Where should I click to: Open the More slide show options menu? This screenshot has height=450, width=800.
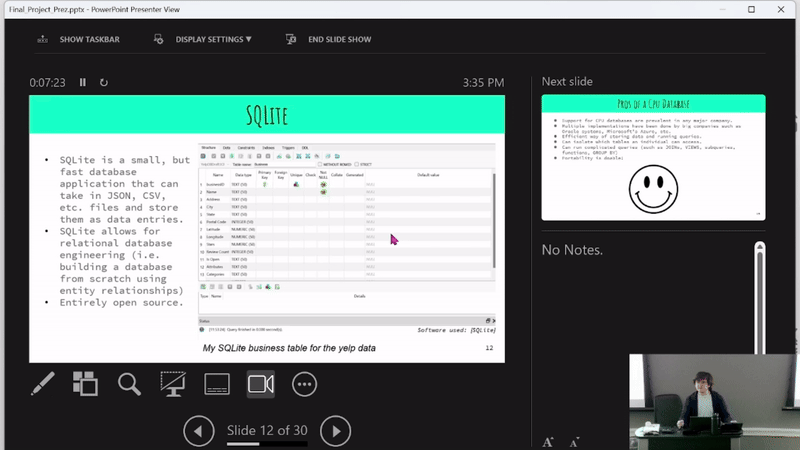(x=304, y=384)
